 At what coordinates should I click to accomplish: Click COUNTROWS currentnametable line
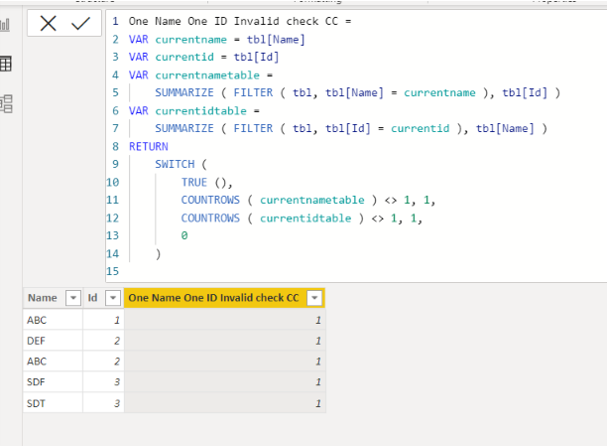click(308, 200)
